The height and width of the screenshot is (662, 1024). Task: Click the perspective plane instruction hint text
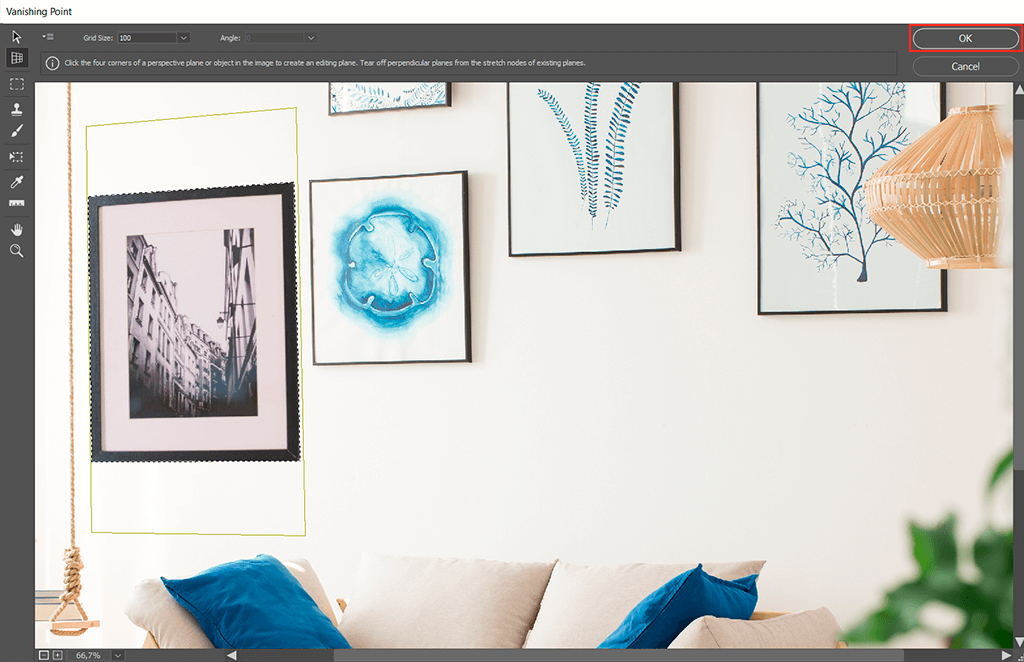click(325, 63)
